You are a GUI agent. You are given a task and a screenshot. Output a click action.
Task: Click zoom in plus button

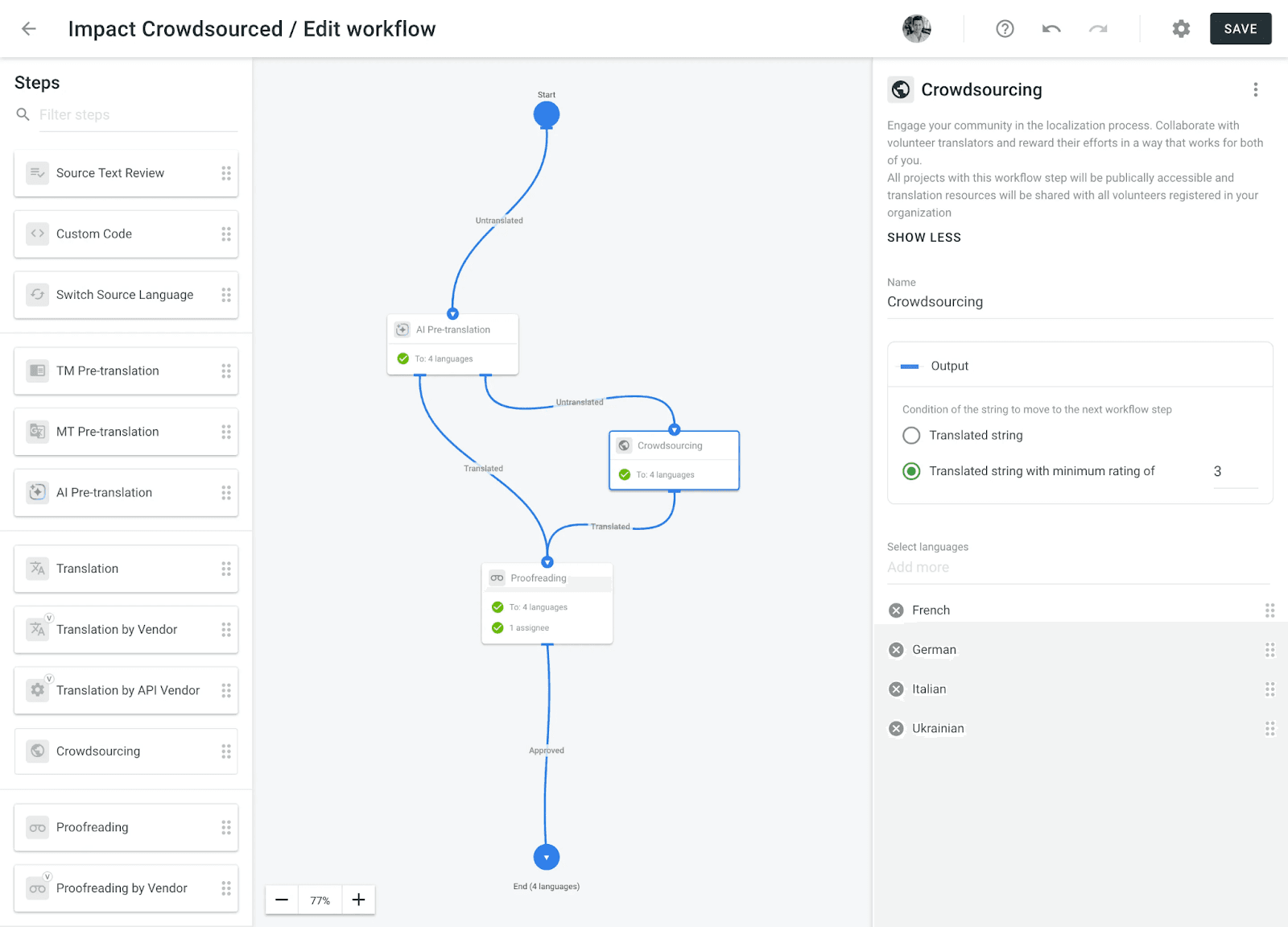(x=359, y=900)
